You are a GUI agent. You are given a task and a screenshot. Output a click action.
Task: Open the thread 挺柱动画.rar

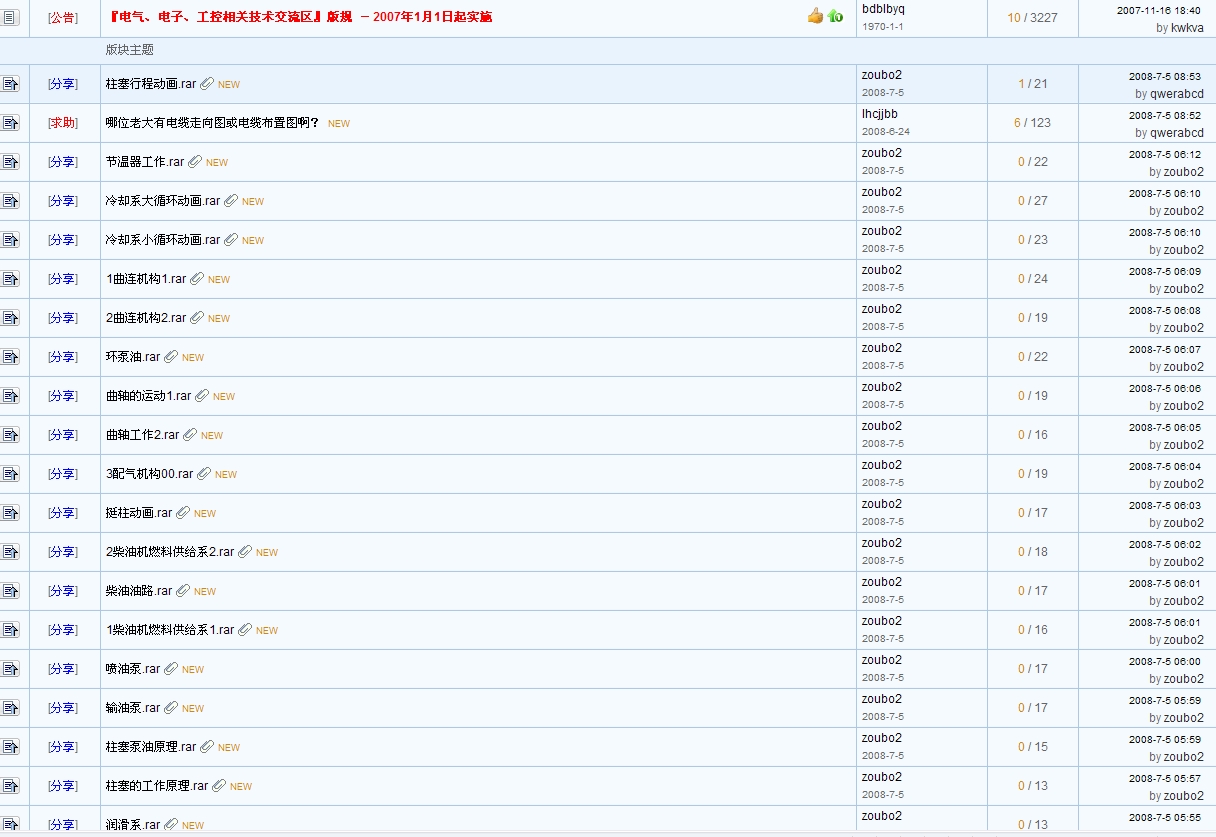click(139, 513)
